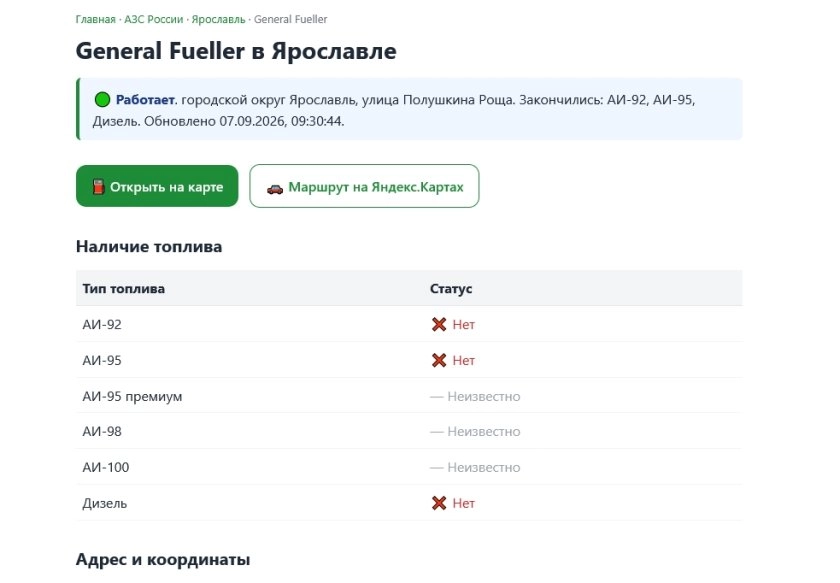
Task: Click the Статус column header
Action: coord(451,288)
